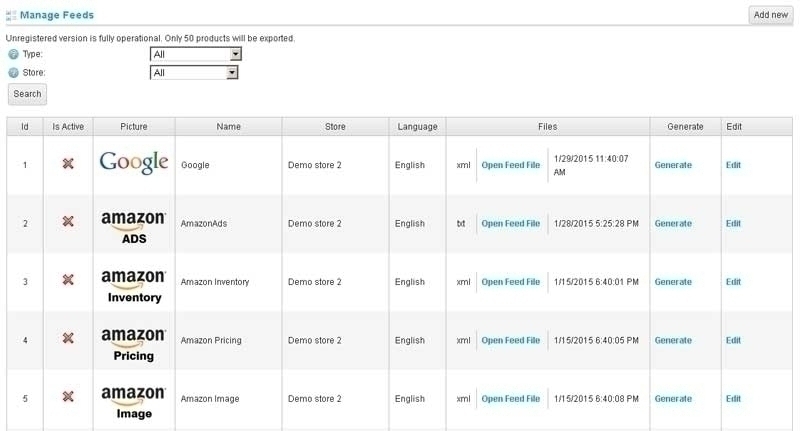
Task: Click the name cell 'Amazon Image'
Action: coord(210,399)
